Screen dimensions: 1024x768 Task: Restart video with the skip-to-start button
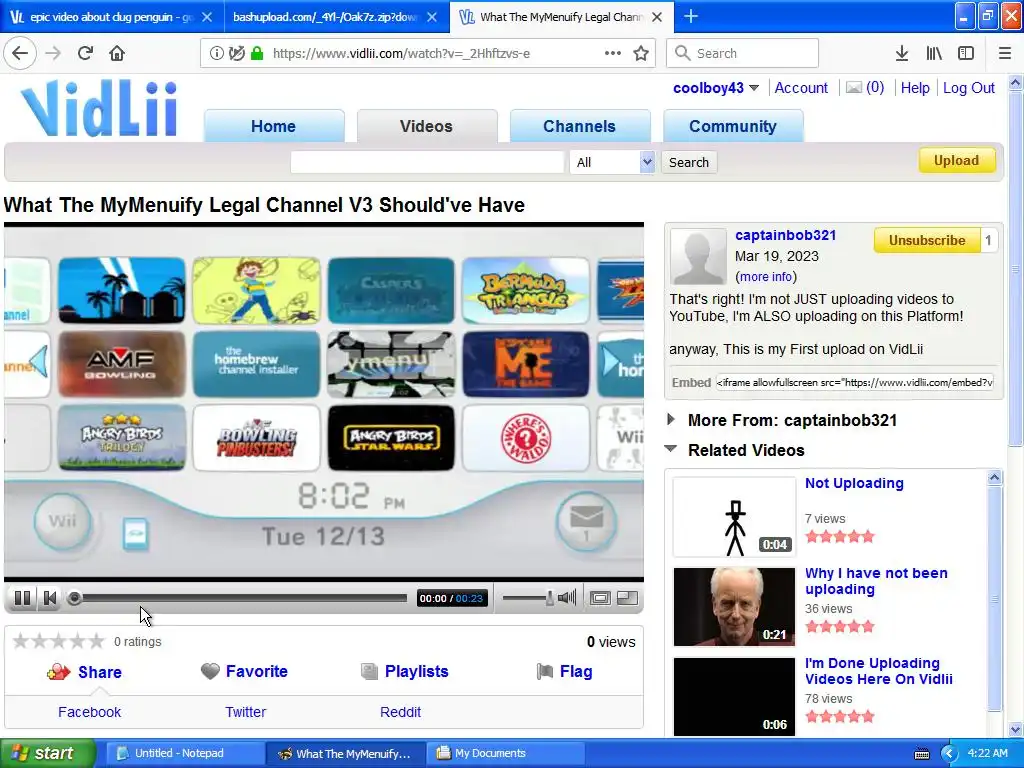coord(50,598)
